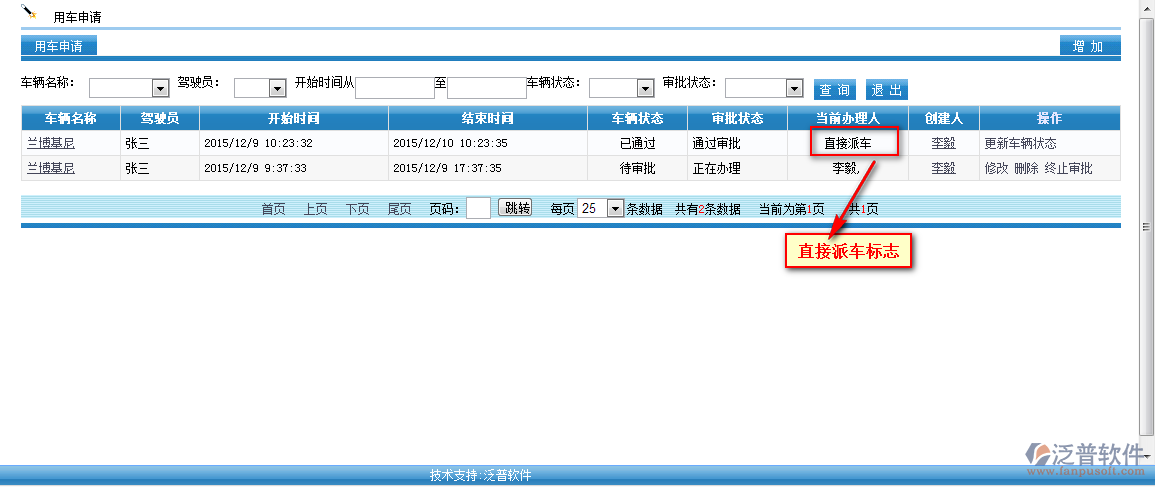Click the 增加 button

click(1088, 46)
